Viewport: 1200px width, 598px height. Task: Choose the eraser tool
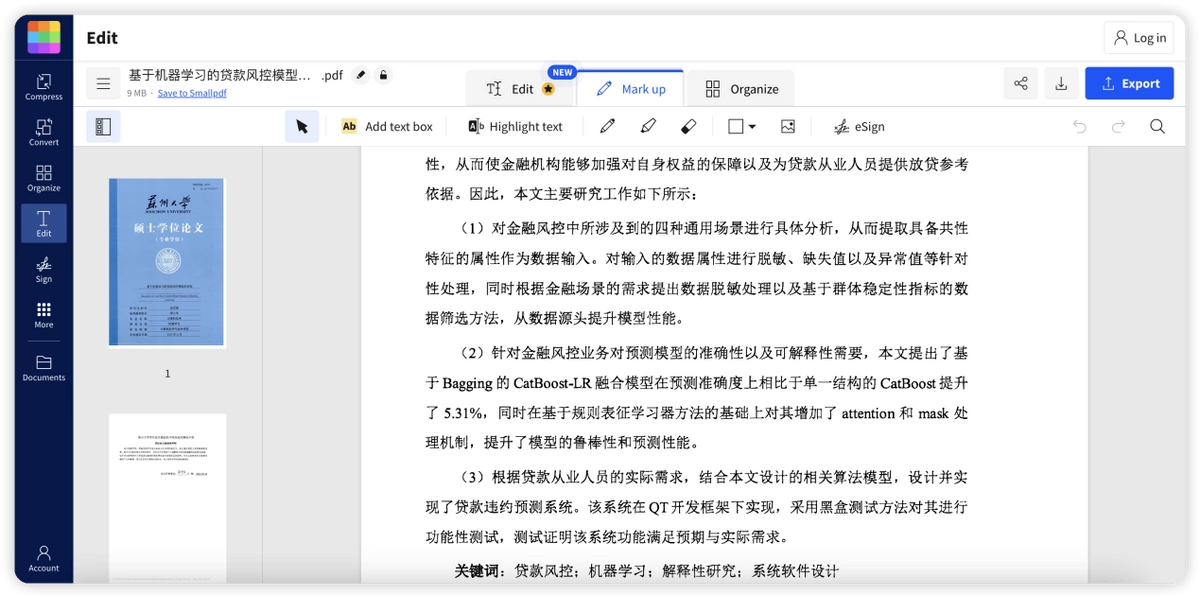pos(688,127)
